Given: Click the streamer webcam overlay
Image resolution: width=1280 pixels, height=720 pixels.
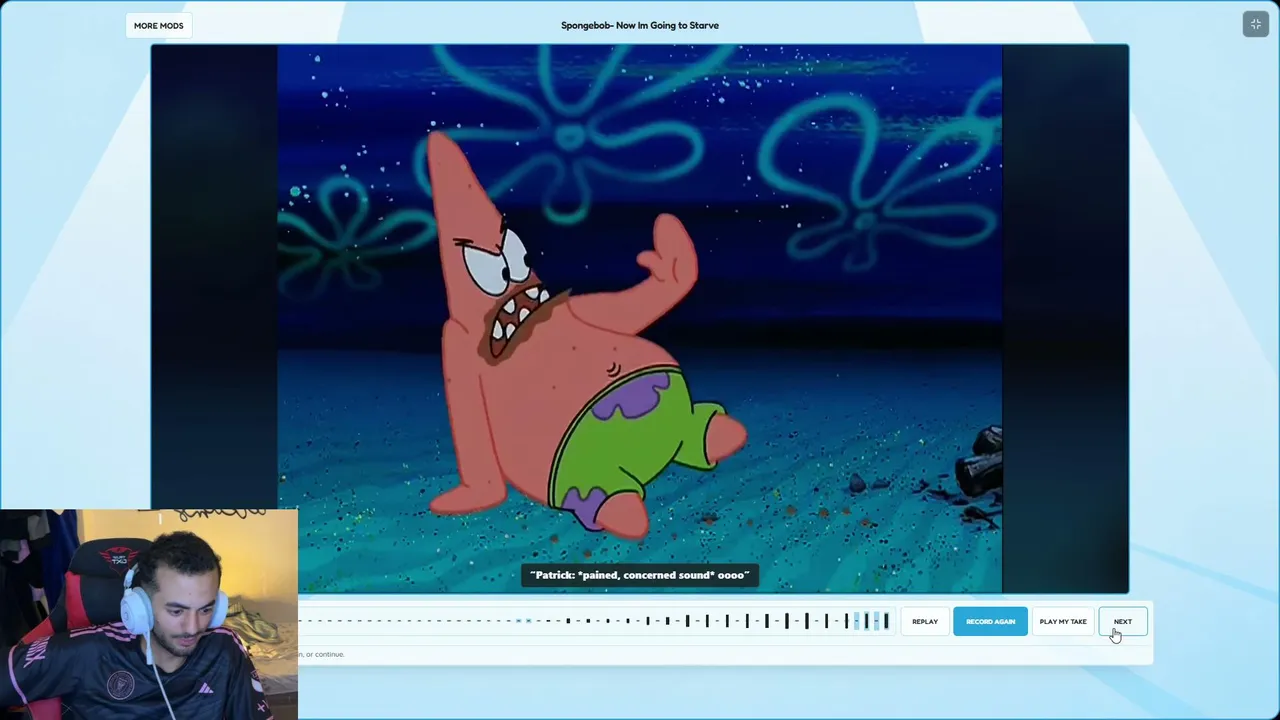Looking at the screenshot, I should [149, 614].
